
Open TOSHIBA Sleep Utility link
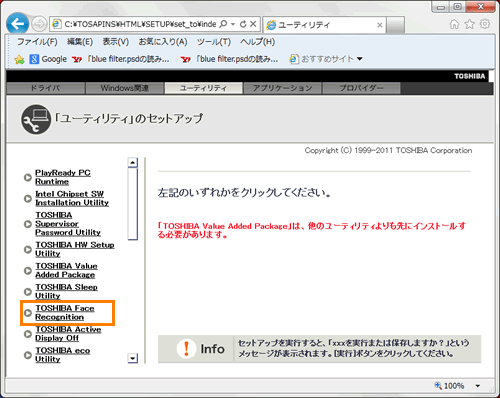click(x=66, y=291)
